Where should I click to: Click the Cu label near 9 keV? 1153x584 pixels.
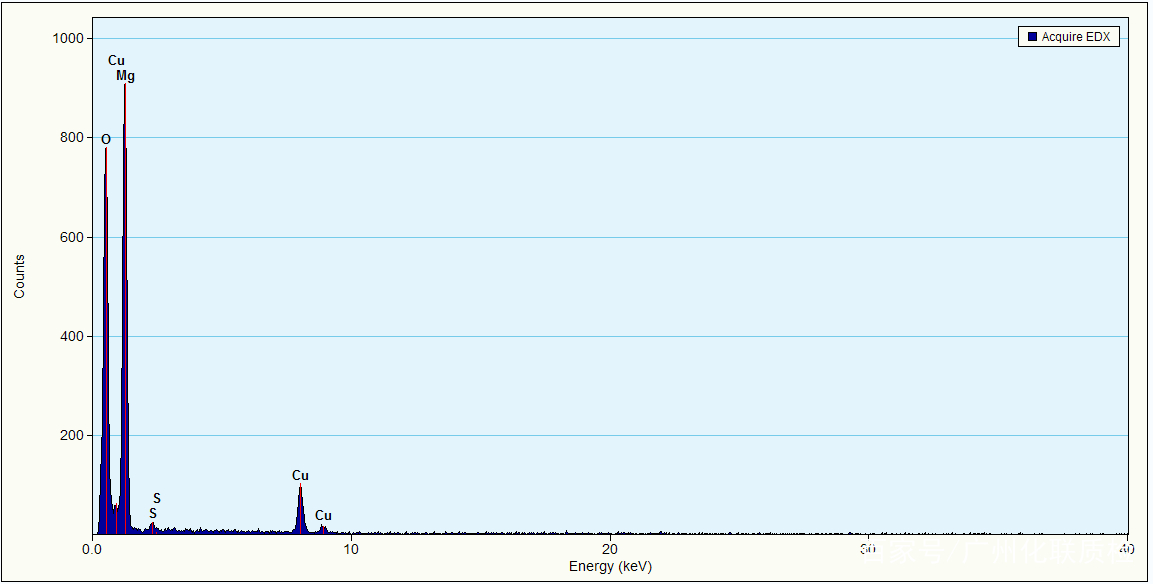[323, 516]
